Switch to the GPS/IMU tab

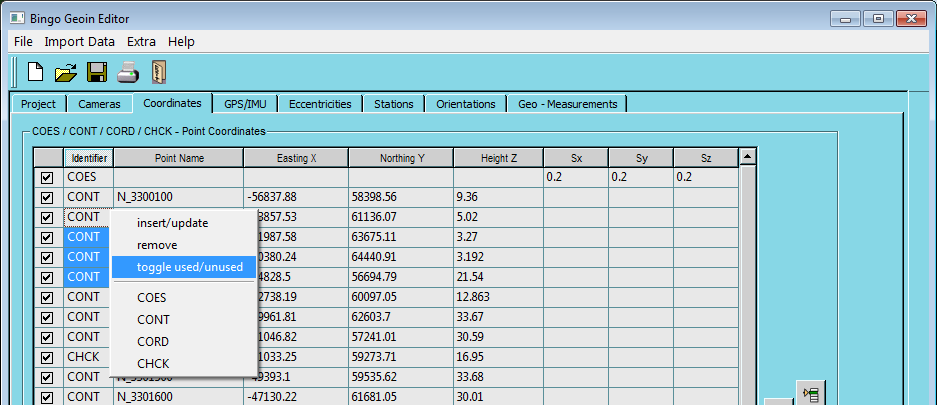coord(245,104)
